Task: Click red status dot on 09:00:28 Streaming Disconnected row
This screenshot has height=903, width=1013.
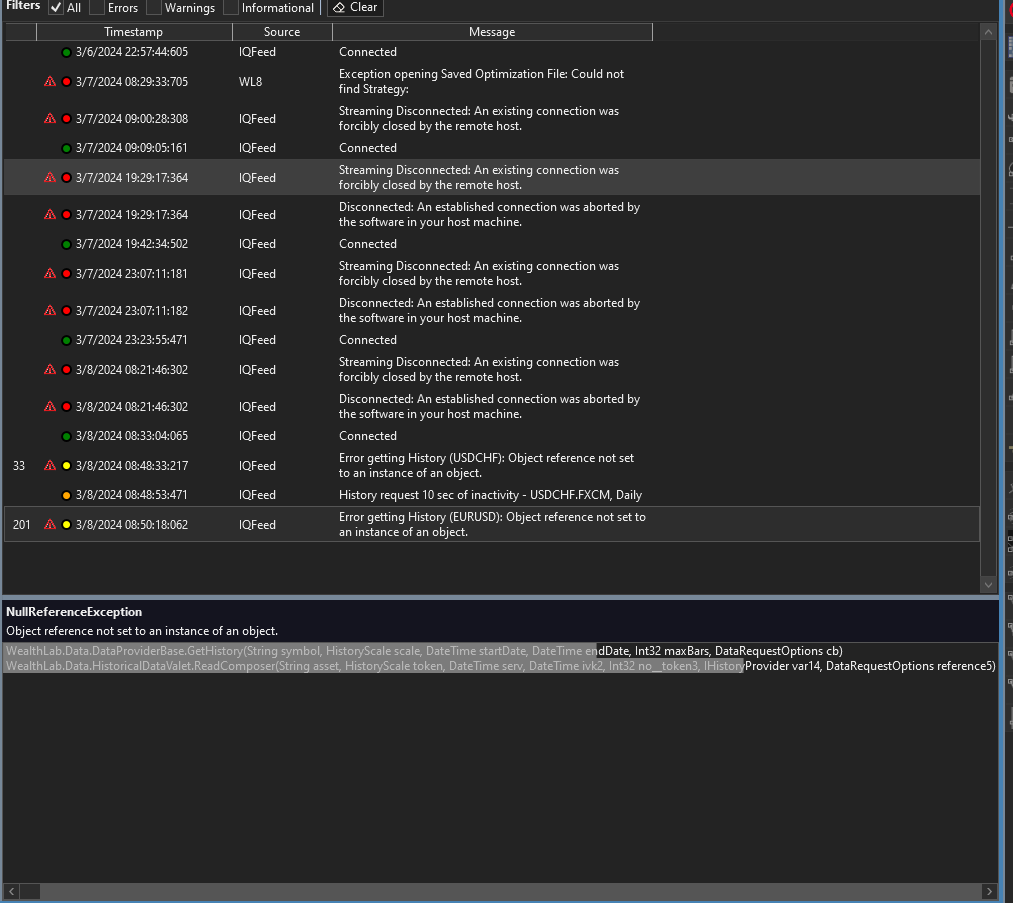Action: (x=66, y=119)
